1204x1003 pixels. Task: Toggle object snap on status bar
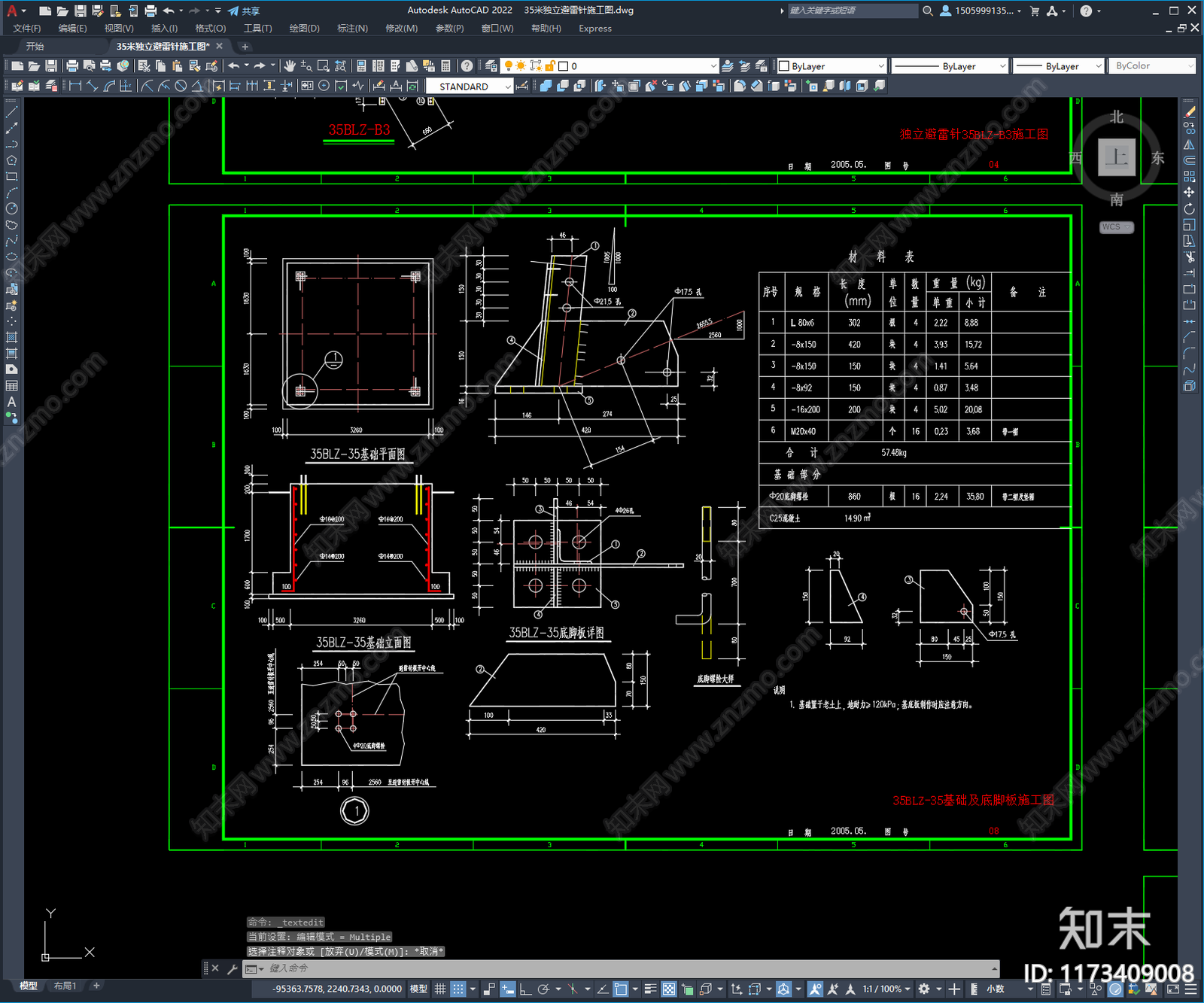(620, 989)
